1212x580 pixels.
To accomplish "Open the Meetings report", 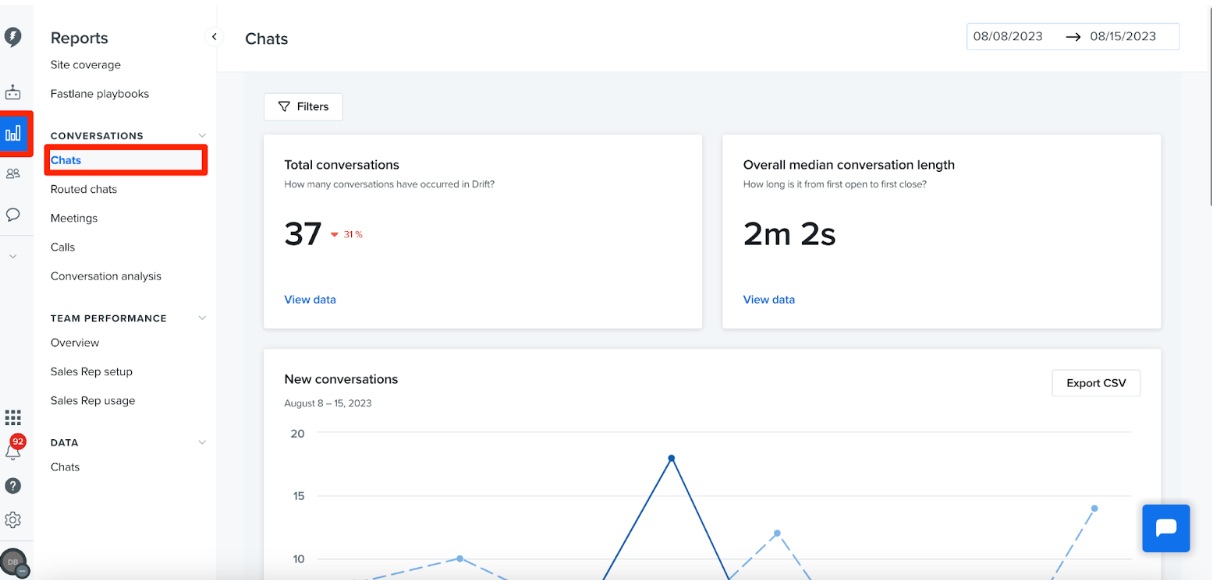I will tap(74, 218).
